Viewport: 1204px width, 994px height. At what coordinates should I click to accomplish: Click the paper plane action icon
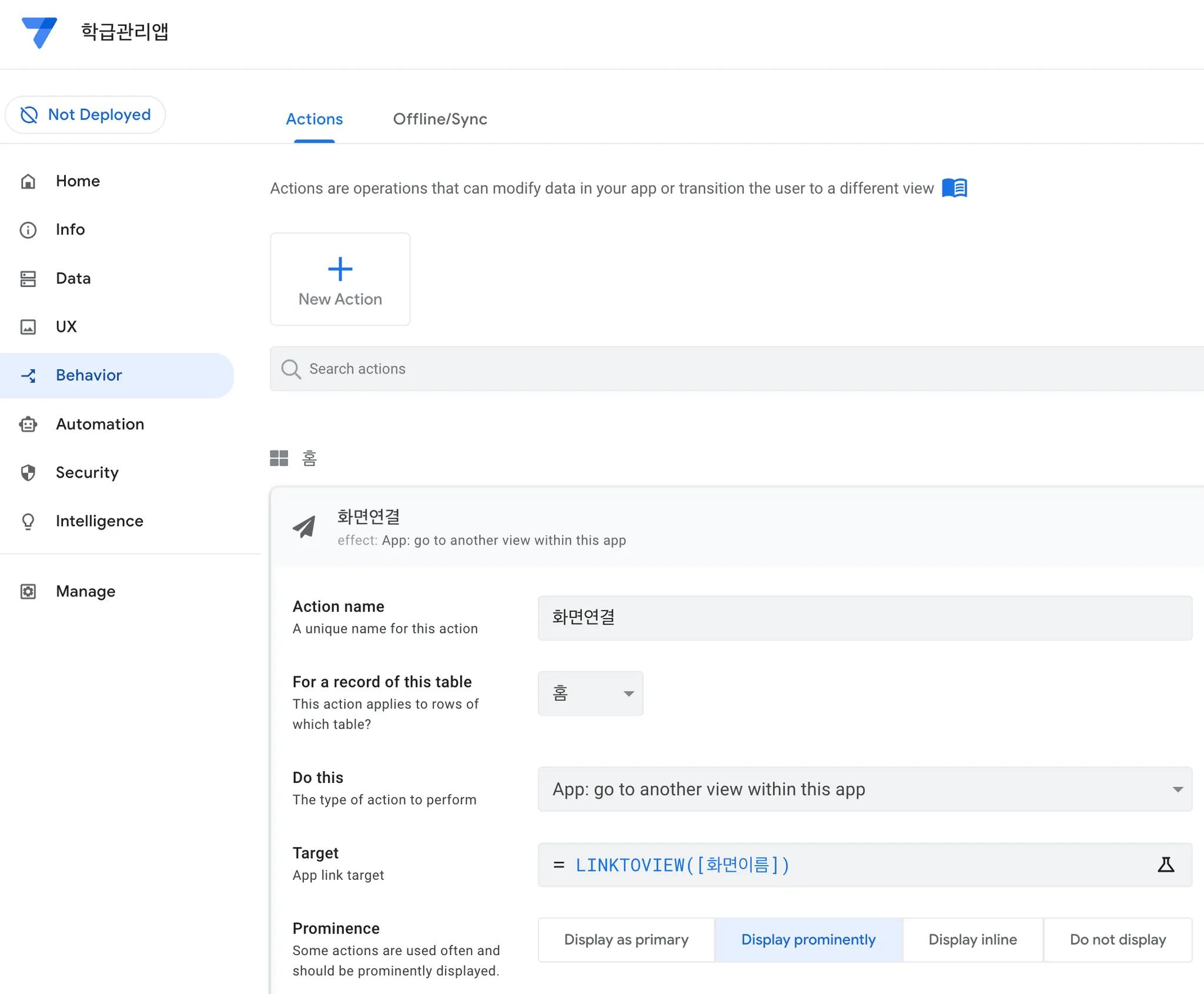(305, 527)
